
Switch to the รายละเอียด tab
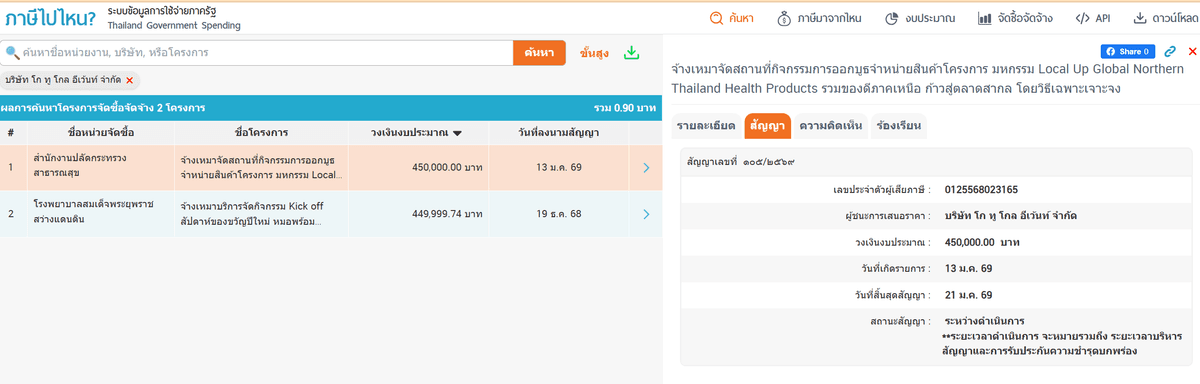[x=706, y=126]
